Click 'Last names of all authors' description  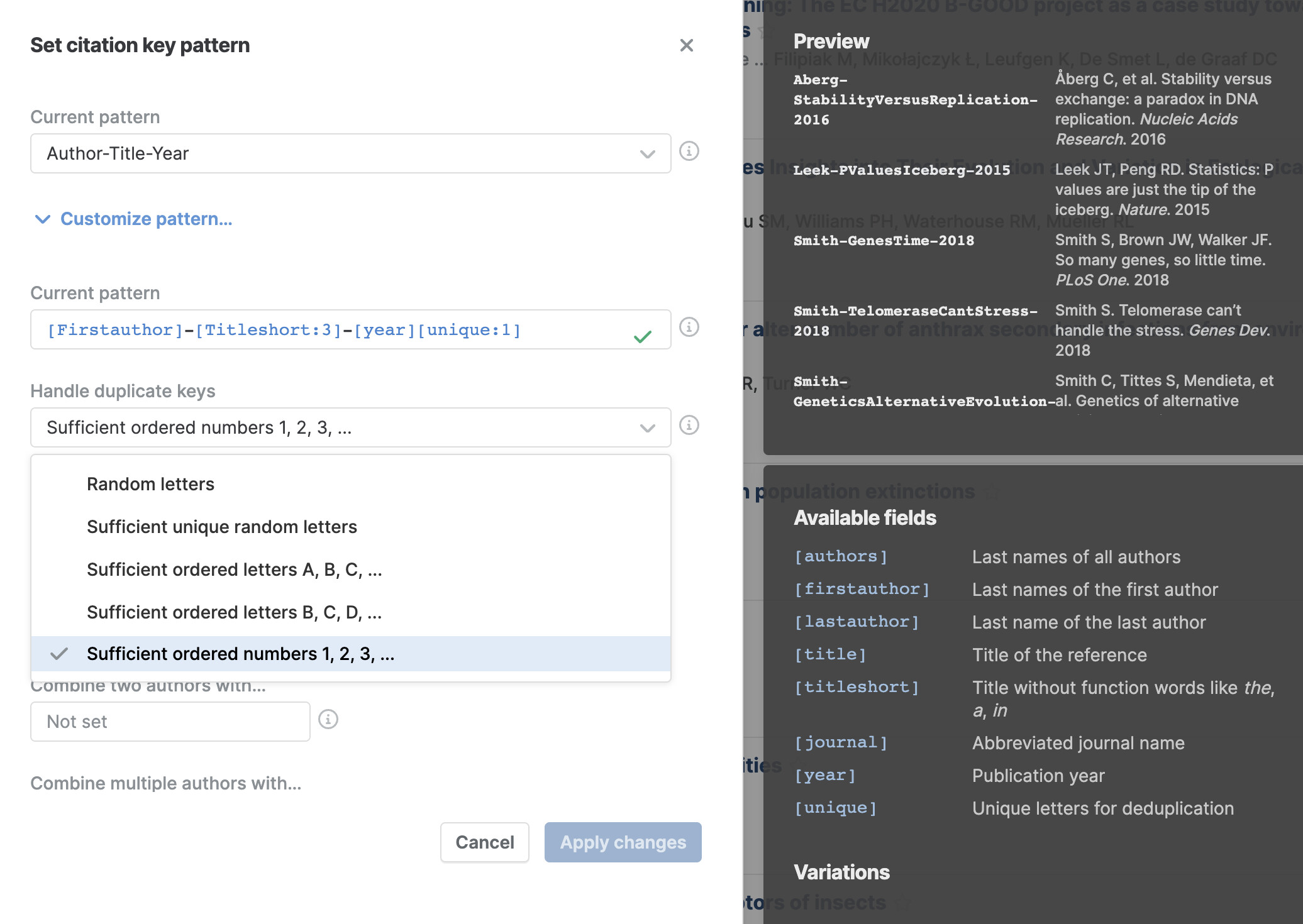pos(1076,557)
